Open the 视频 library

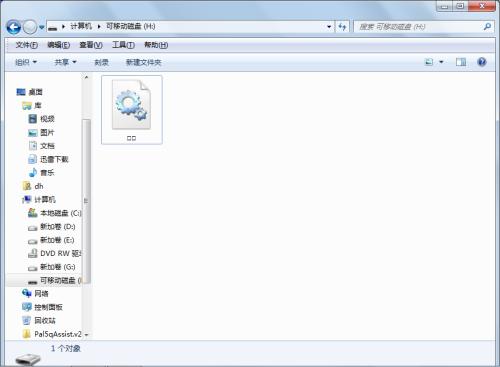pos(47,119)
